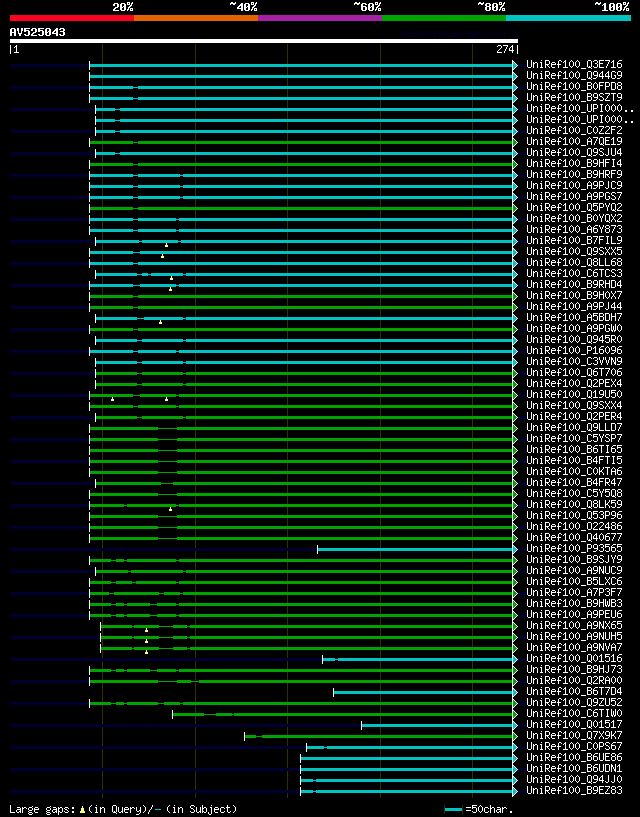The height and width of the screenshot is (817, 640).
Task: Open the UniRef100_B0FPD8 hit
Action: tap(574, 86)
